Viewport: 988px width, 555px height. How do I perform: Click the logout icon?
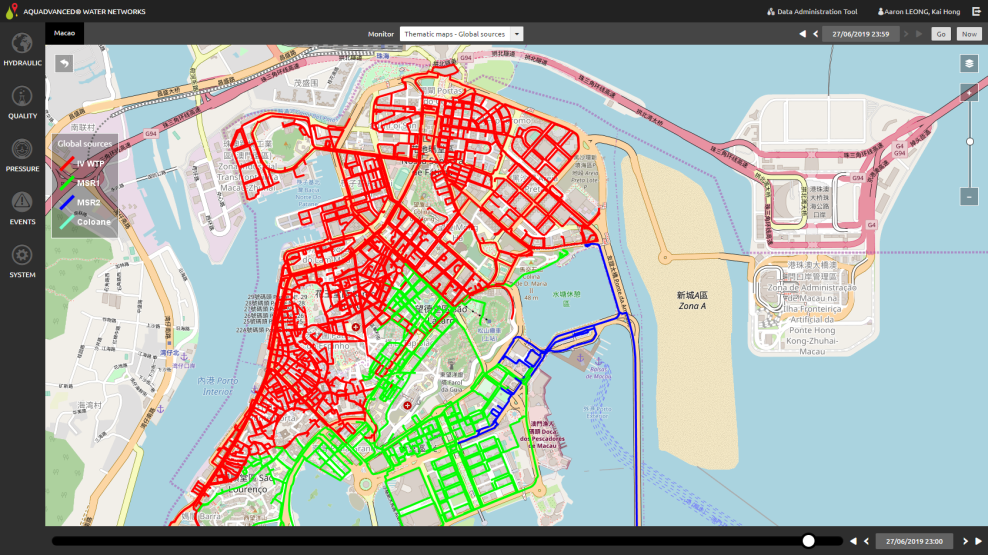[976, 11]
